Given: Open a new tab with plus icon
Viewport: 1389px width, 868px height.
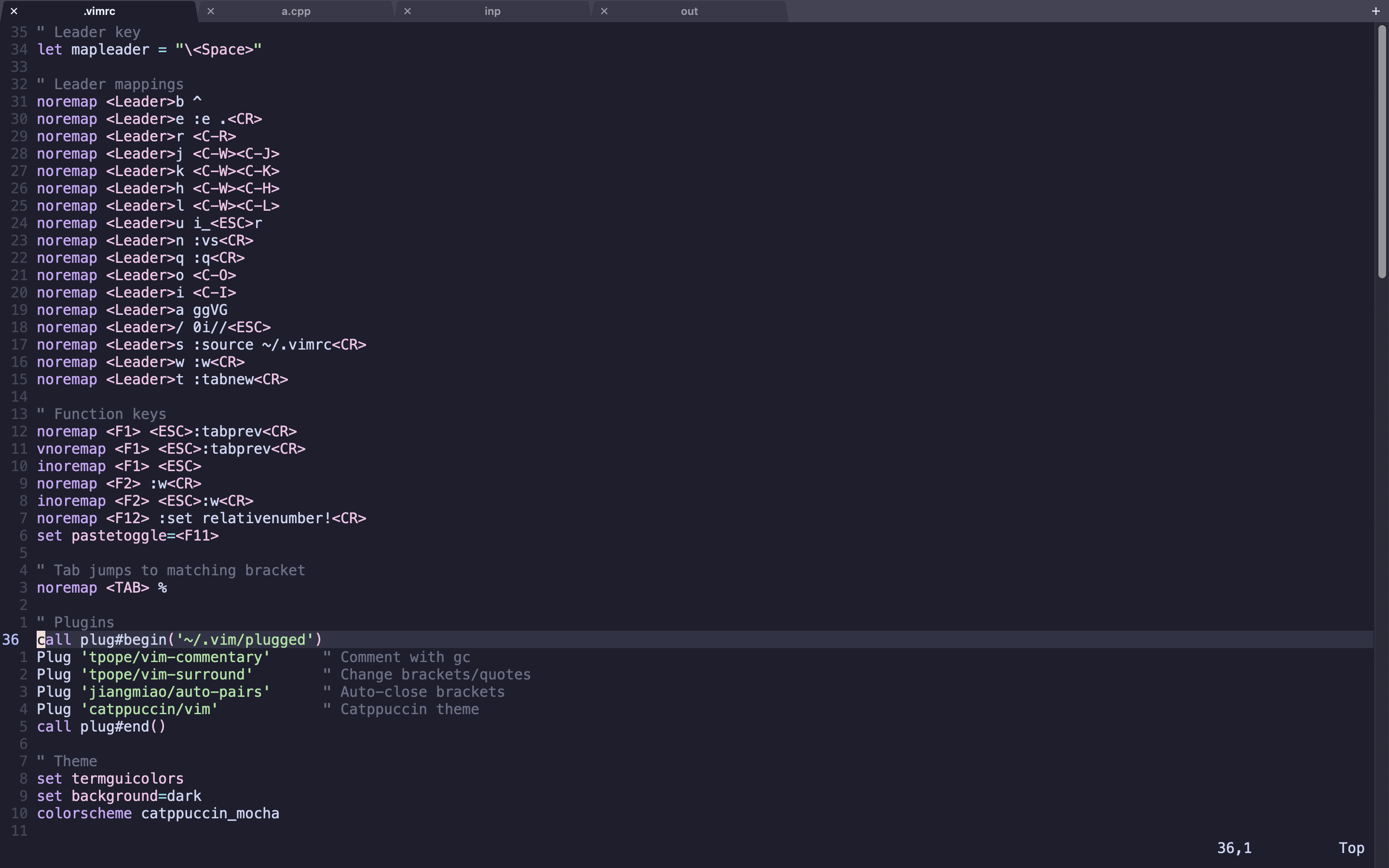Looking at the screenshot, I should point(1376,11).
